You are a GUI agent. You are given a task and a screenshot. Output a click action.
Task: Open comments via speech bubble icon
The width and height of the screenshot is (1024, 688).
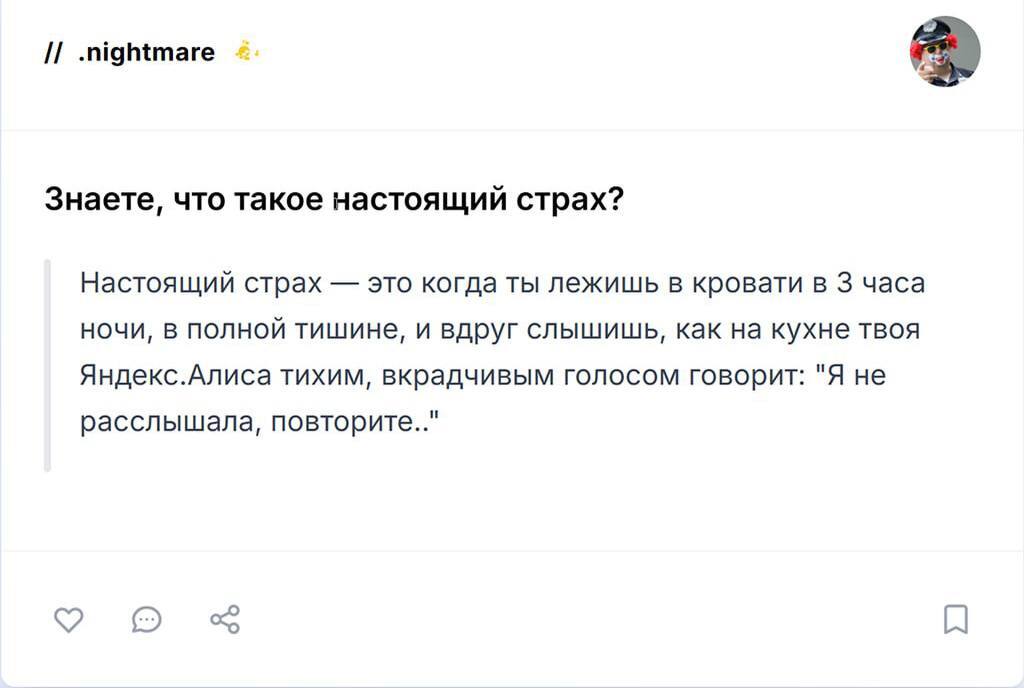pyautogui.click(x=146, y=620)
